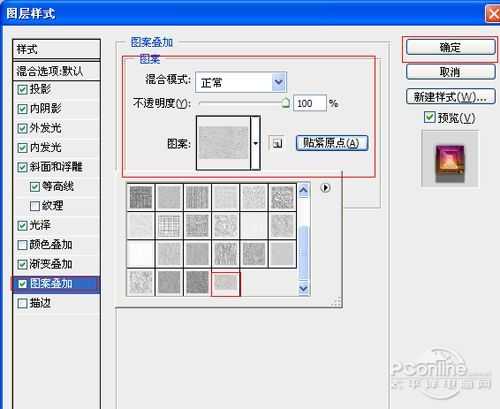
Task: Click the 新建样式 new style button
Action: tap(450, 97)
